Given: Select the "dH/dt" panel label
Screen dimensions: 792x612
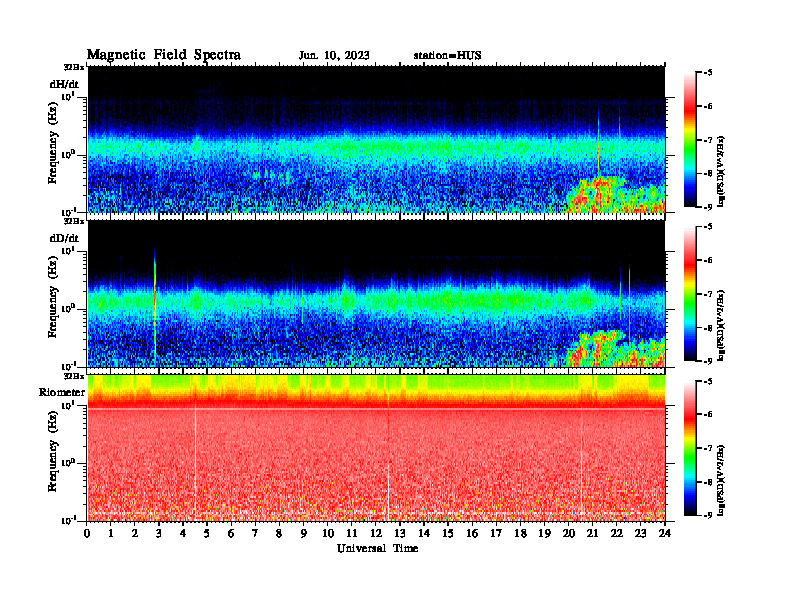Looking at the screenshot, I should (64, 84).
